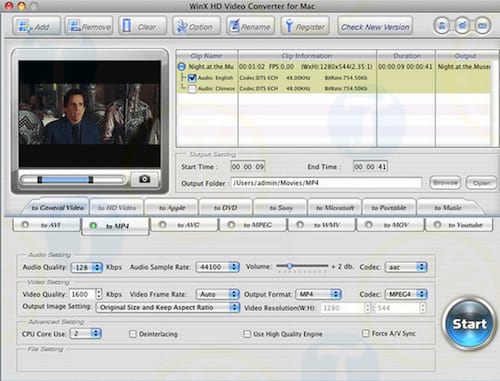Open the Register dialog
Viewport: 500px width, 381px height.
[x=305, y=26]
